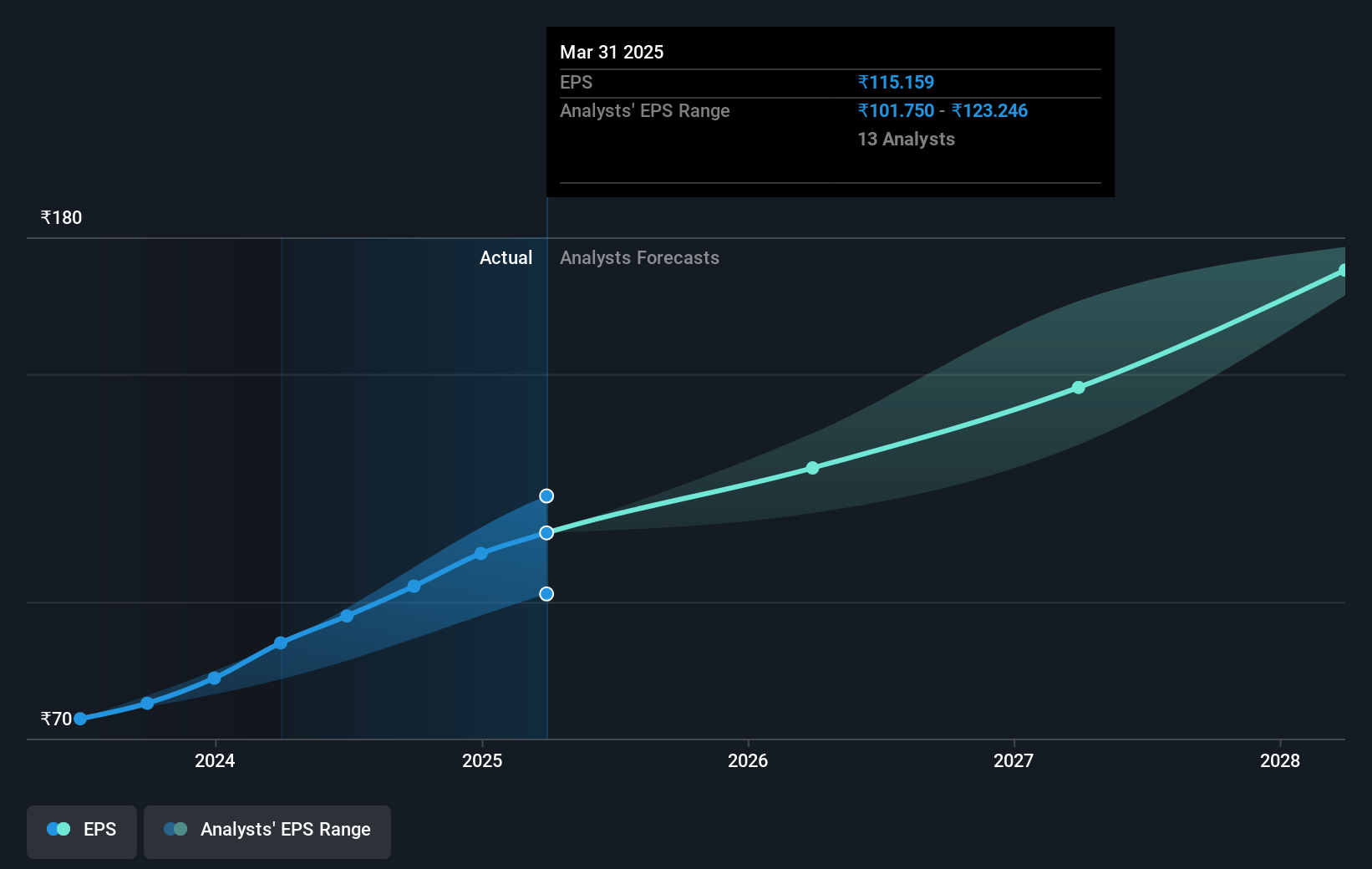
Task: Click the EPS data point at 2024 tick
Action: click(x=214, y=678)
